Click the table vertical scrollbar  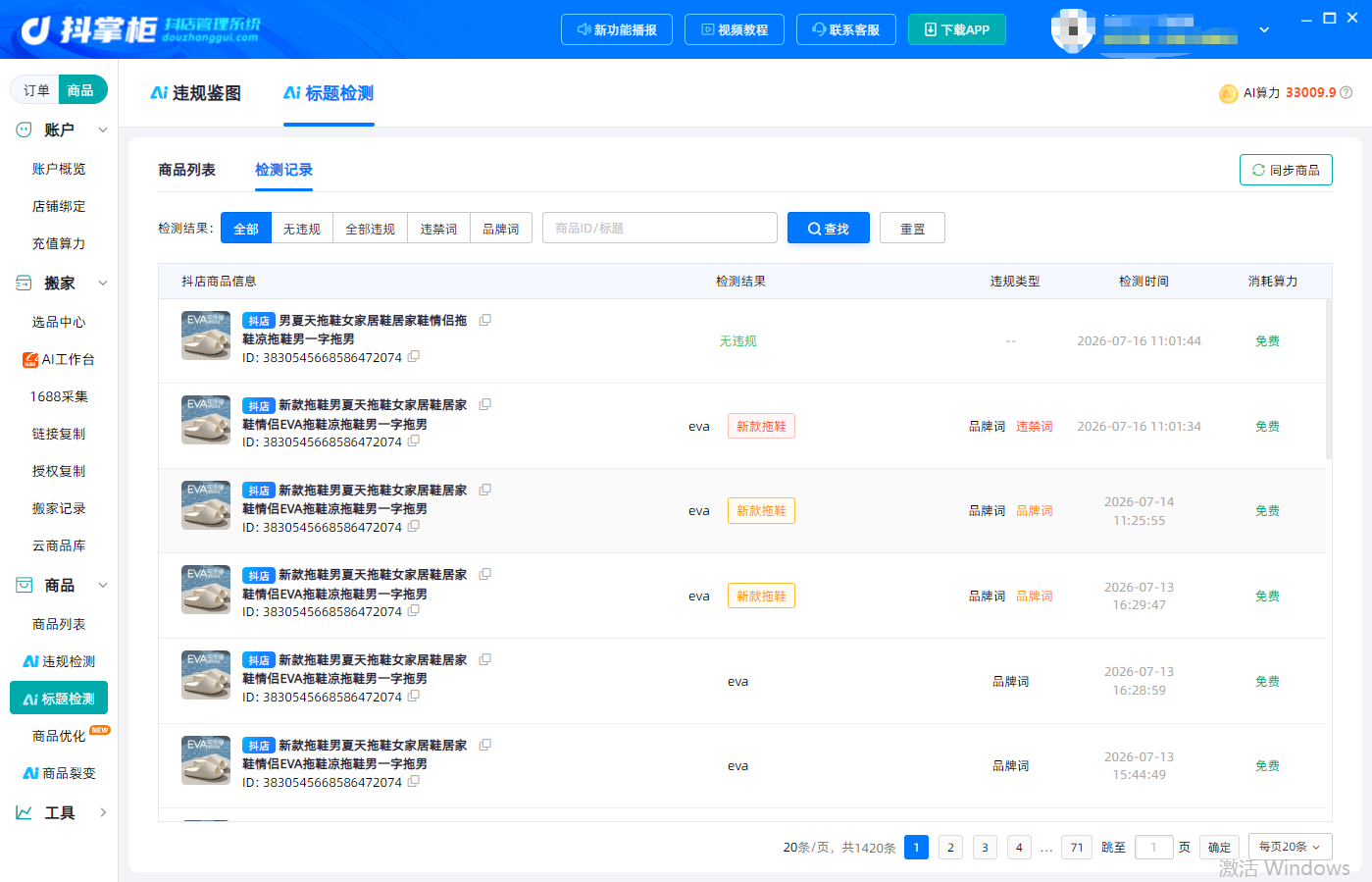(x=1329, y=381)
